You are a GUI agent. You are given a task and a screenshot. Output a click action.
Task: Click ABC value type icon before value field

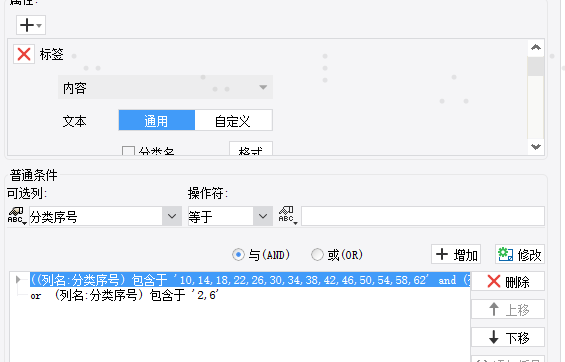288,216
